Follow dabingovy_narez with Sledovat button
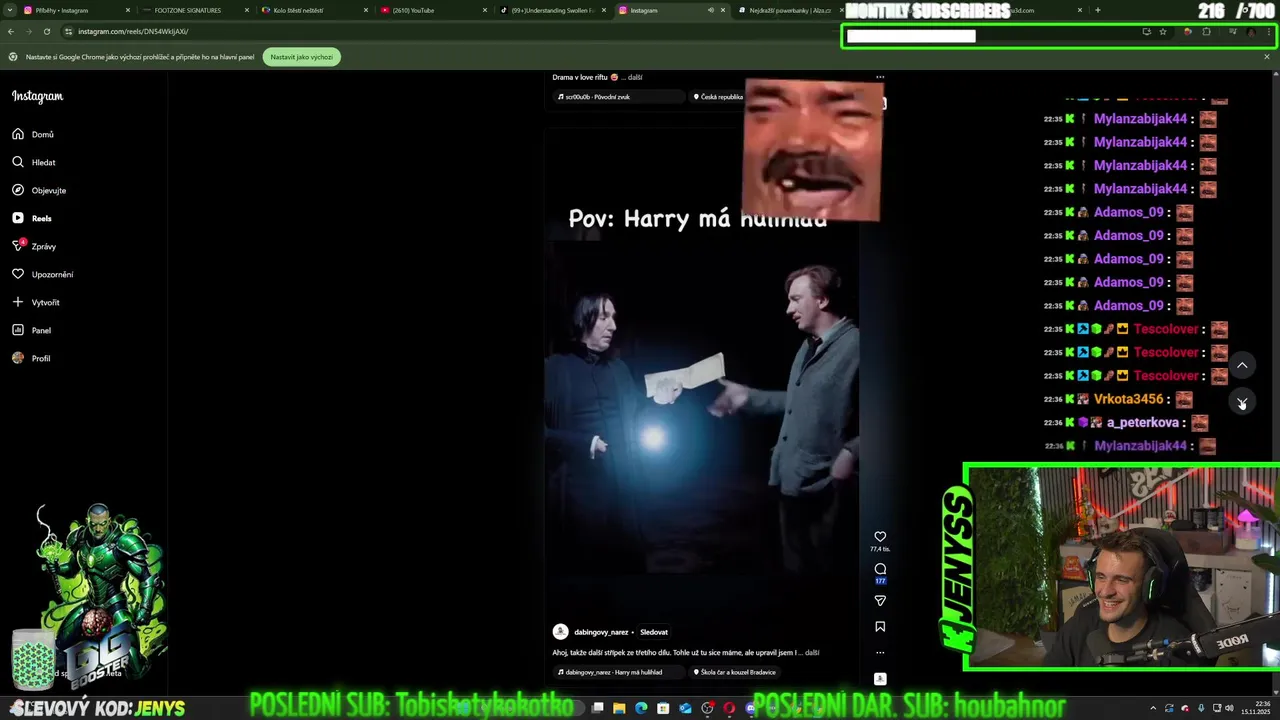This screenshot has height=720, width=1280. coord(654,632)
